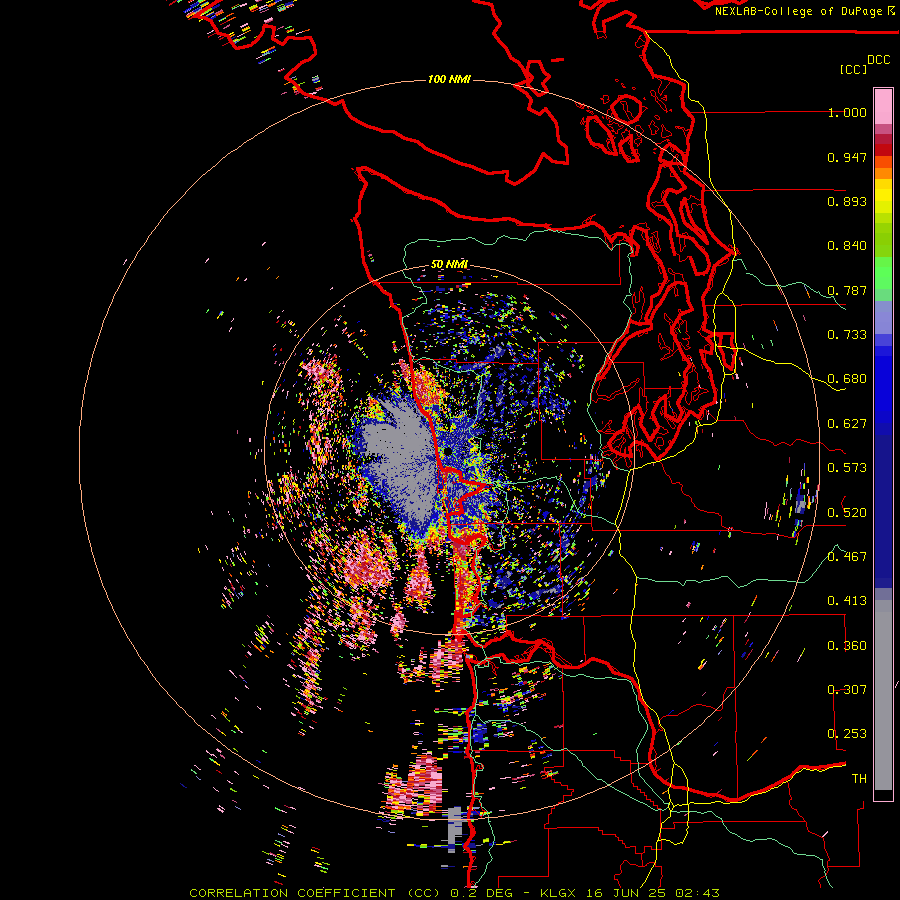Click the 0.520 legend value
This screenshot has height=900, width=900.
(x=847, y=512)
